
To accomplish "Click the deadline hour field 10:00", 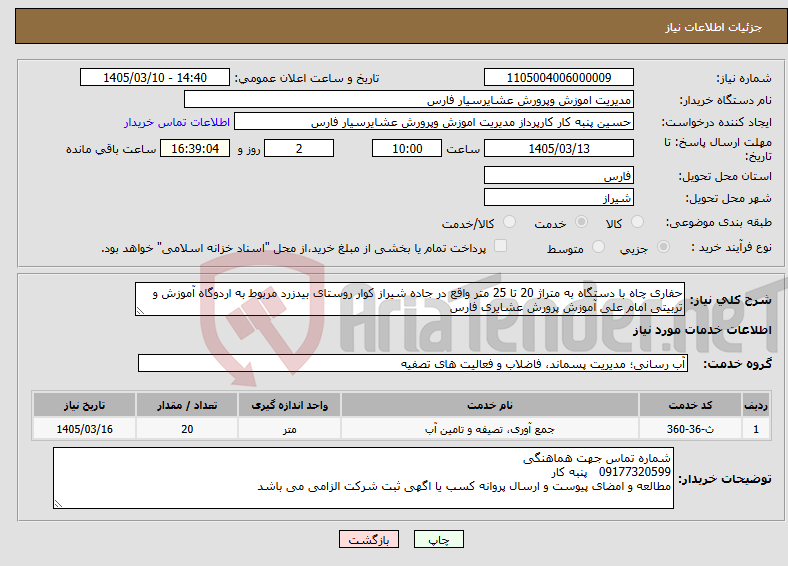I will point(407,148).
